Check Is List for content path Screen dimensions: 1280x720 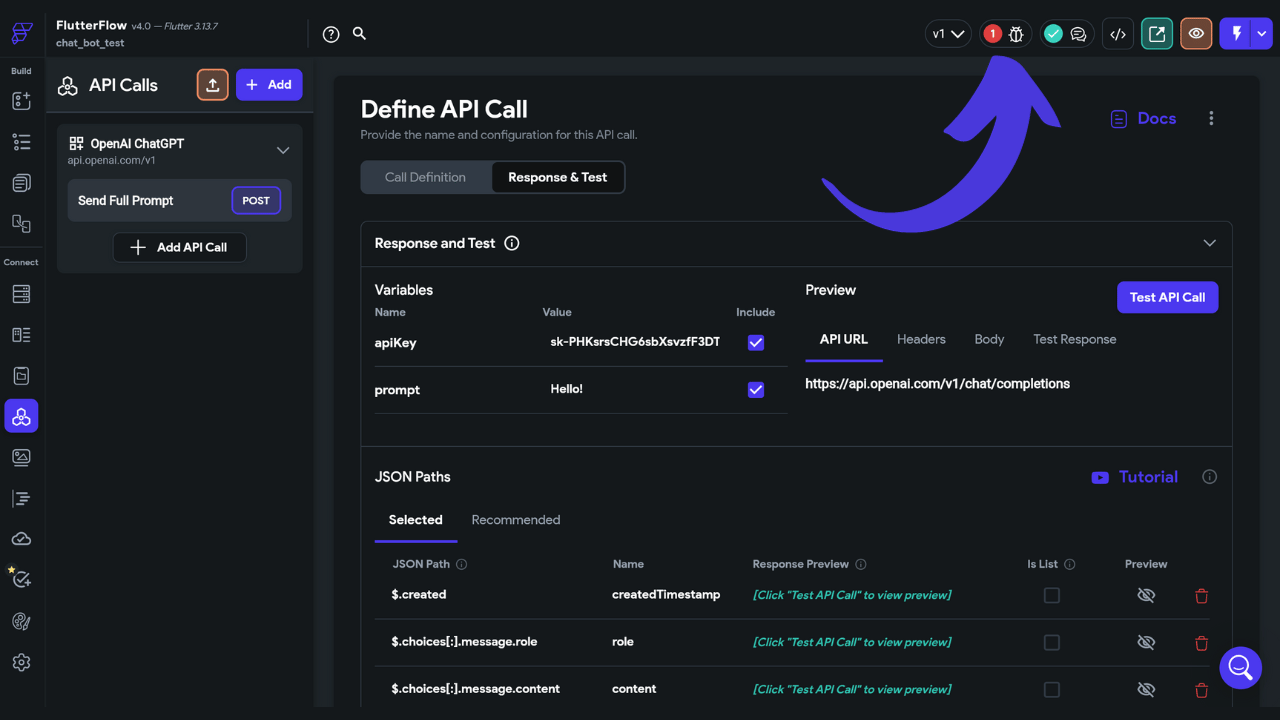pos(1051,689)
